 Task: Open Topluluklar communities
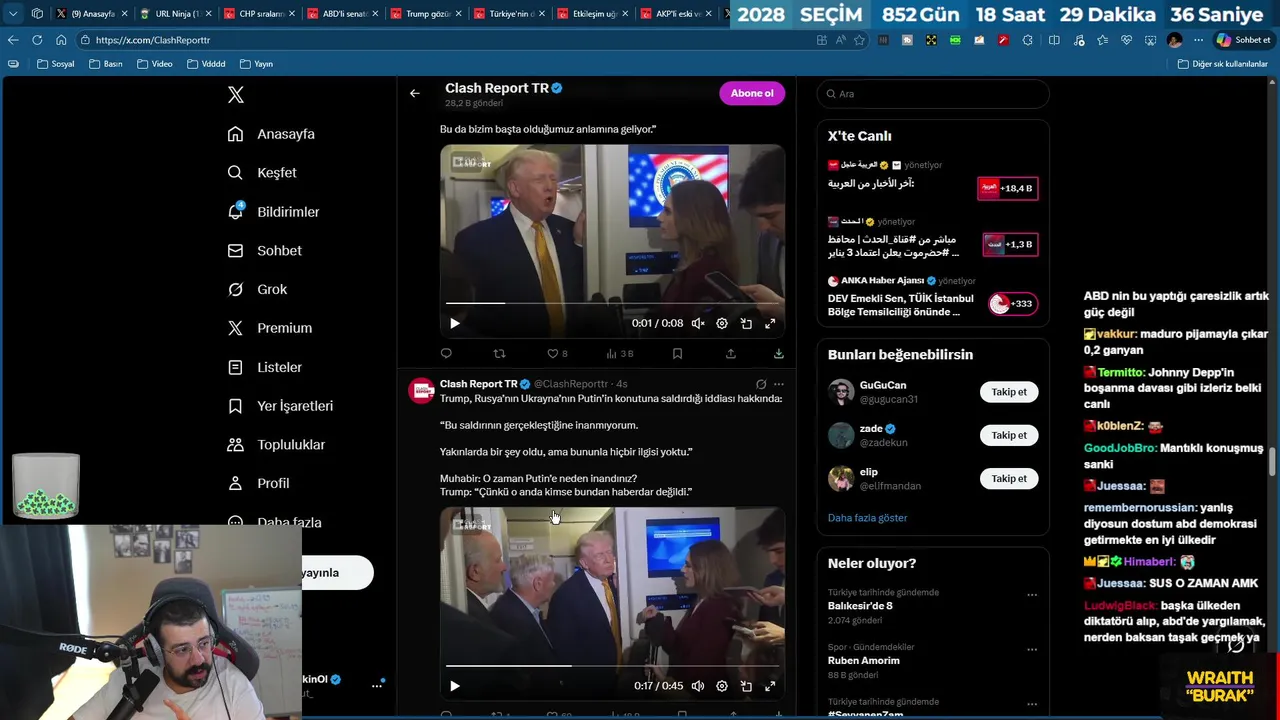coord(276,445)
